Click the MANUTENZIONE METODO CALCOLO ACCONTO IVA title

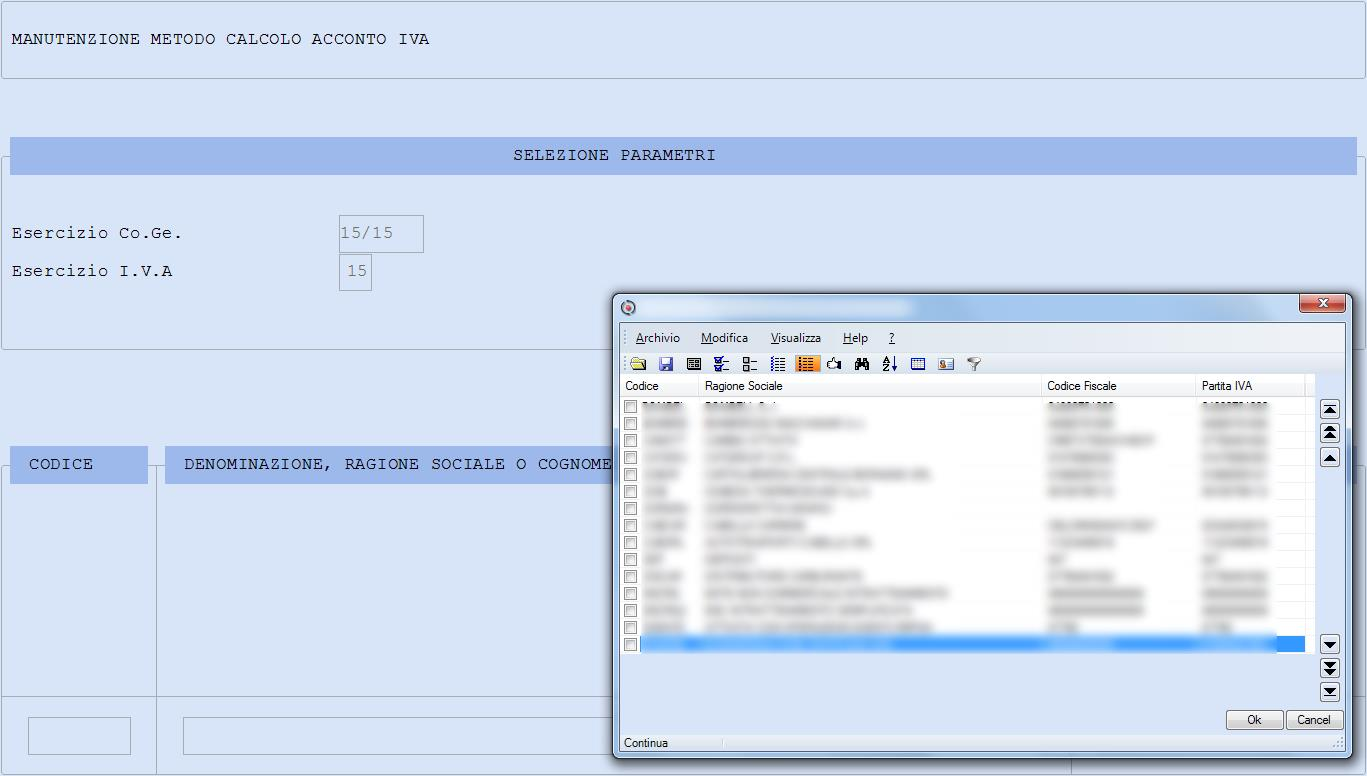point(220,40)
